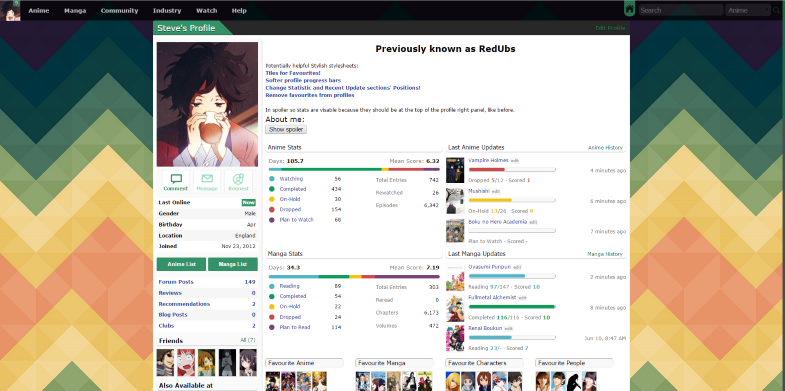Open the Watch menu
This screenshot has height=391, width=785.
pyautogui.click(x=206, y=11)
